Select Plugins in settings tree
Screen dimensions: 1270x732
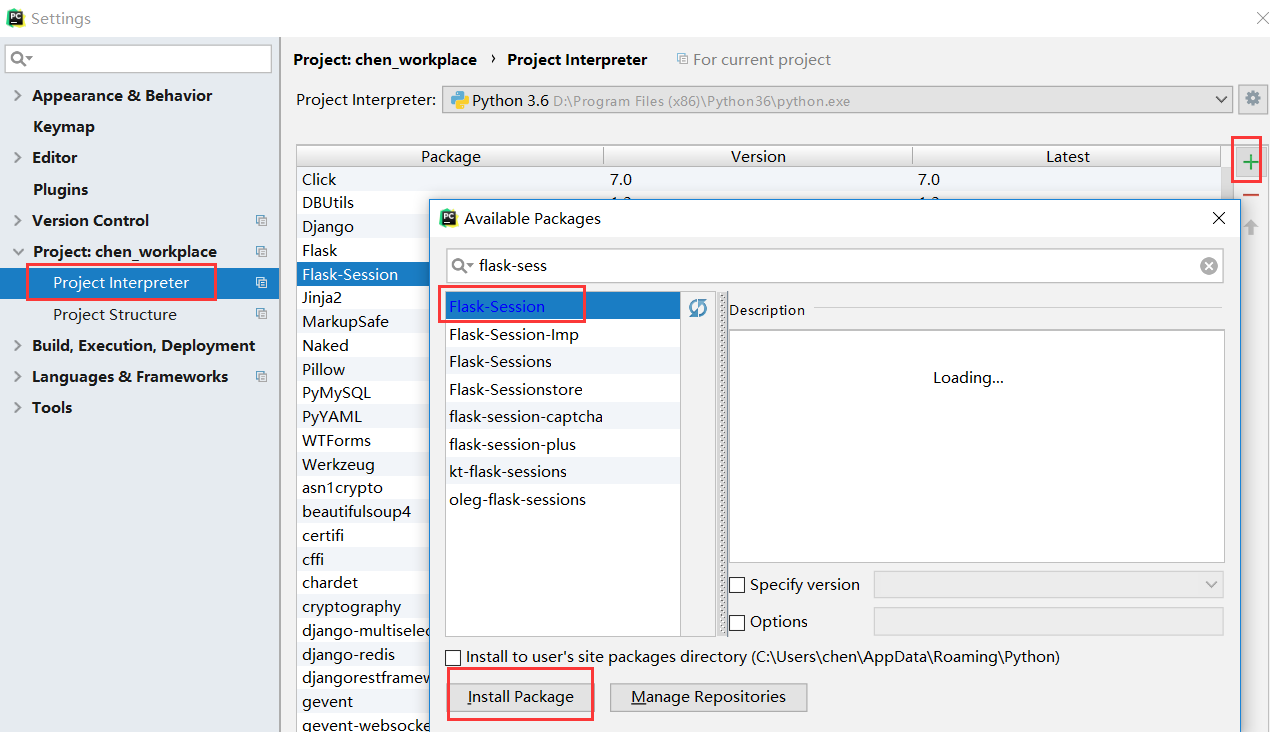[x=61, y=190]
